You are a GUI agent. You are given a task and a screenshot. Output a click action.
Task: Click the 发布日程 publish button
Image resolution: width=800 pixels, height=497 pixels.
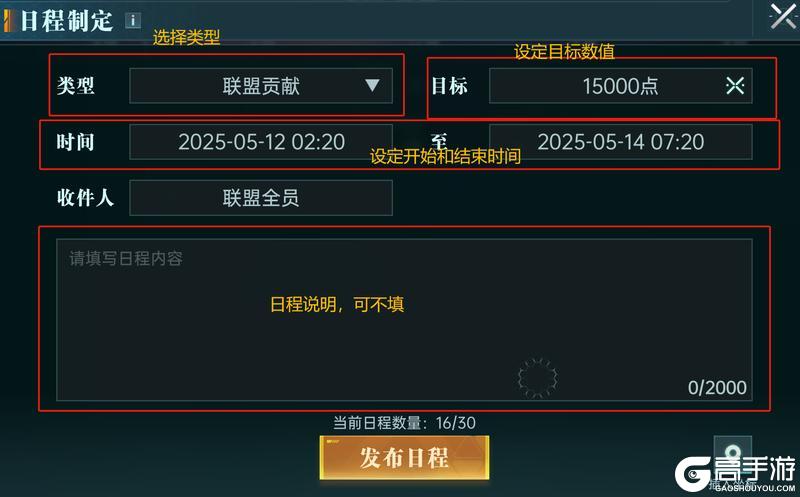(404, 458)
